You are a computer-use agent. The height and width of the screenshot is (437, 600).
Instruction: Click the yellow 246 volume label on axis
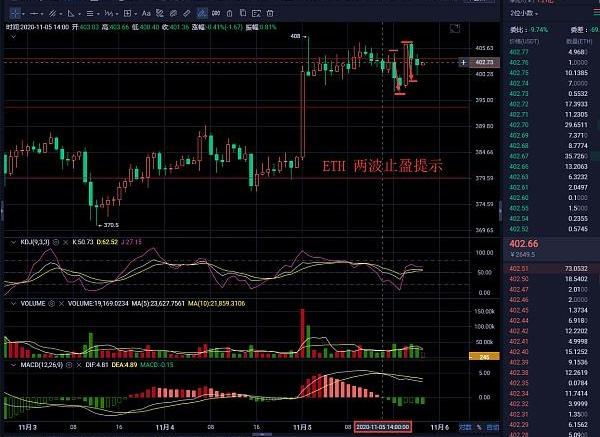click(x=481, y=357)
